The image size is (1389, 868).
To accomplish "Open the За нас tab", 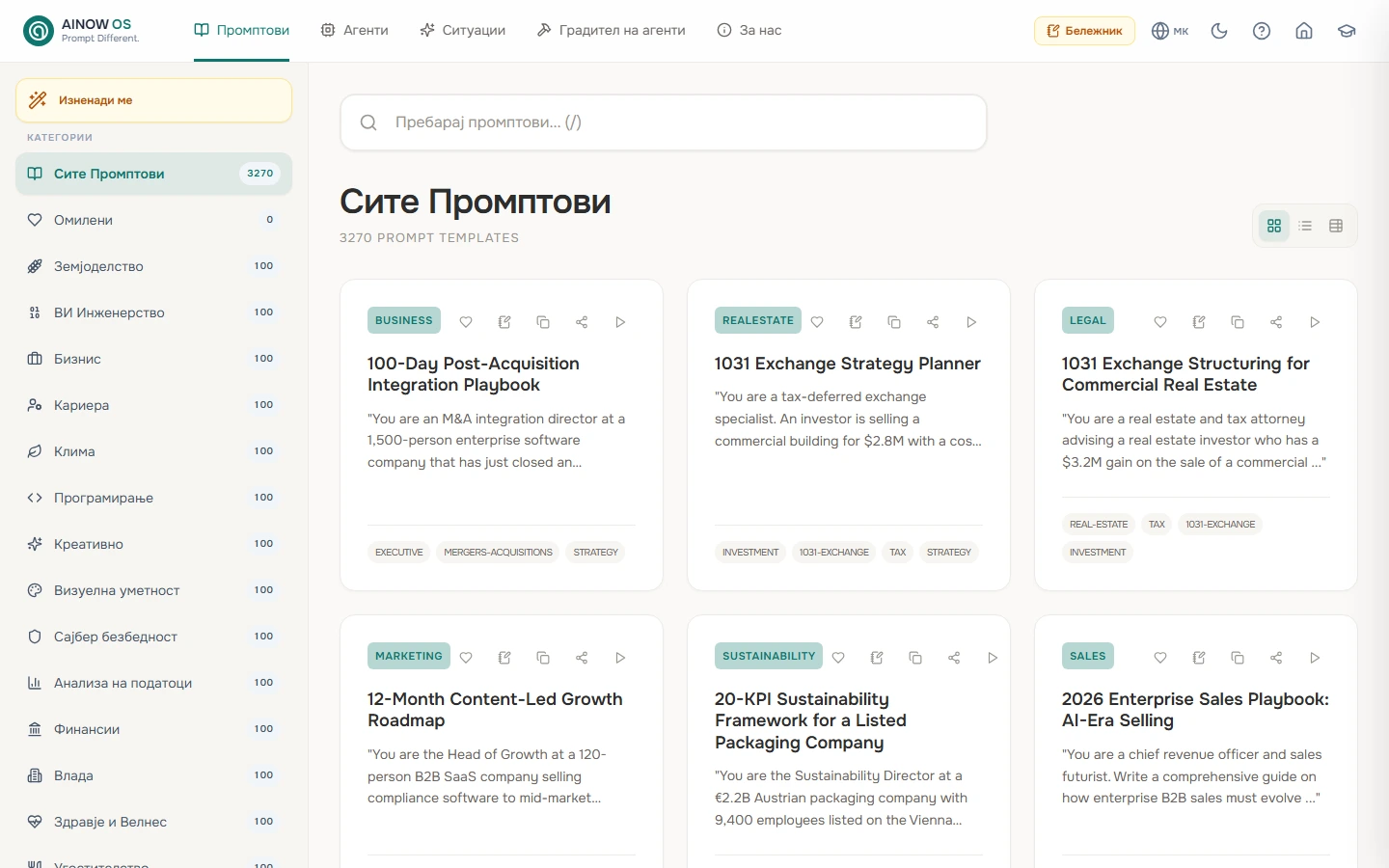I will click(749, 31).
